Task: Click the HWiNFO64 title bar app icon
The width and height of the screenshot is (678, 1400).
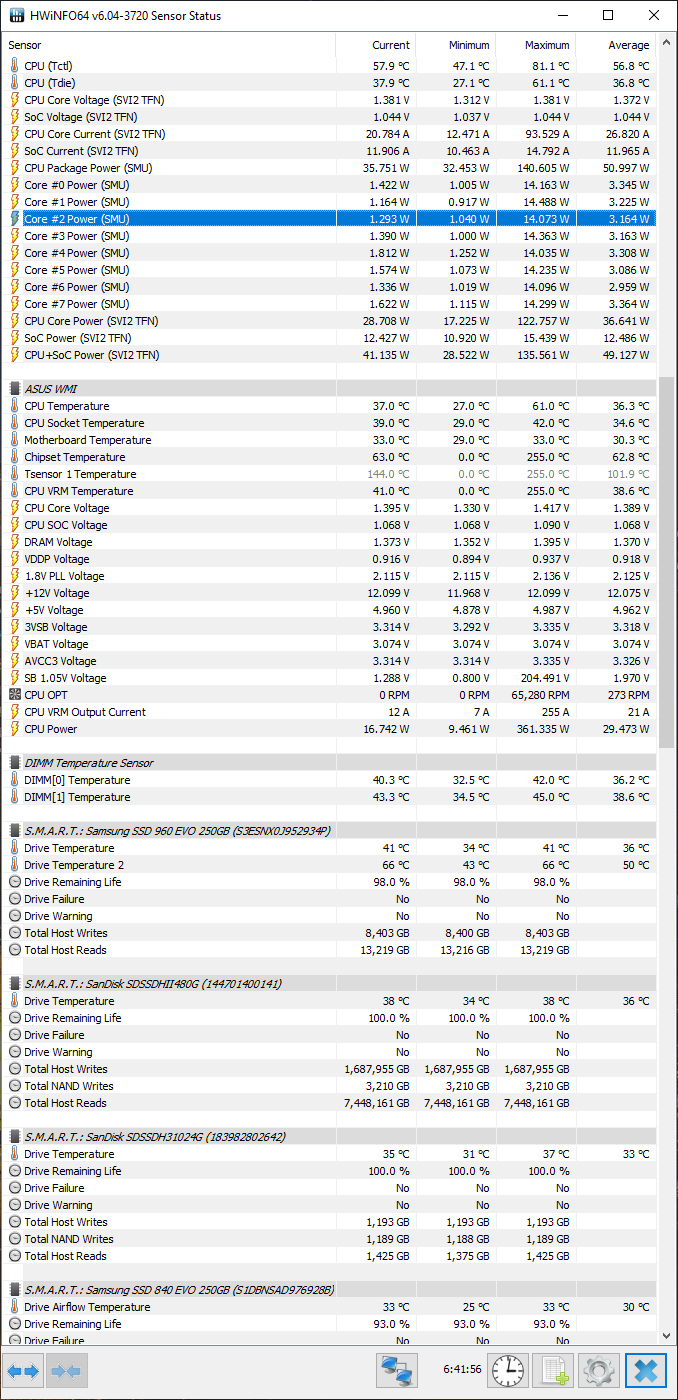Action: tap(16, 15)
